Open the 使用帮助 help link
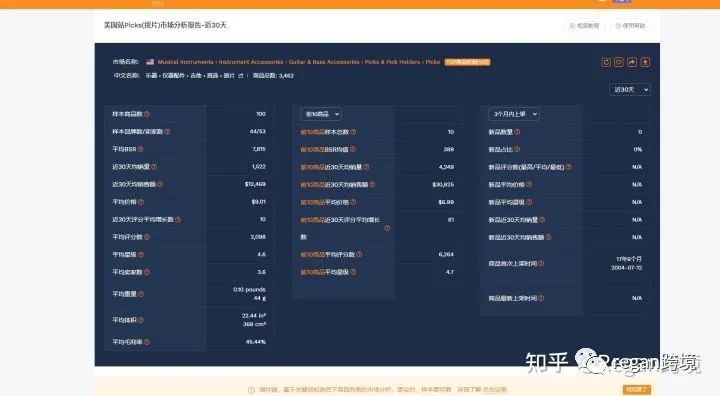 click(x=630, y=26)
